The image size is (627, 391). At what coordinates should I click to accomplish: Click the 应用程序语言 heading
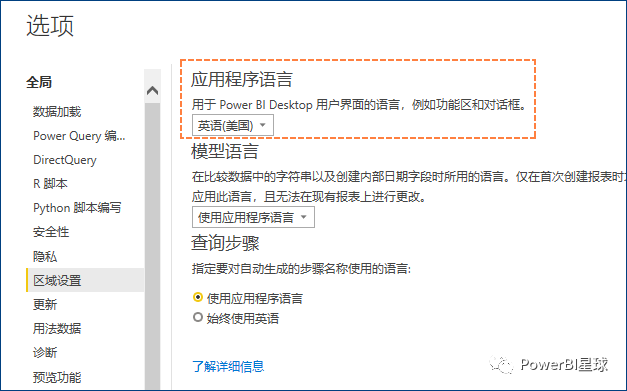tap(242, 79)
